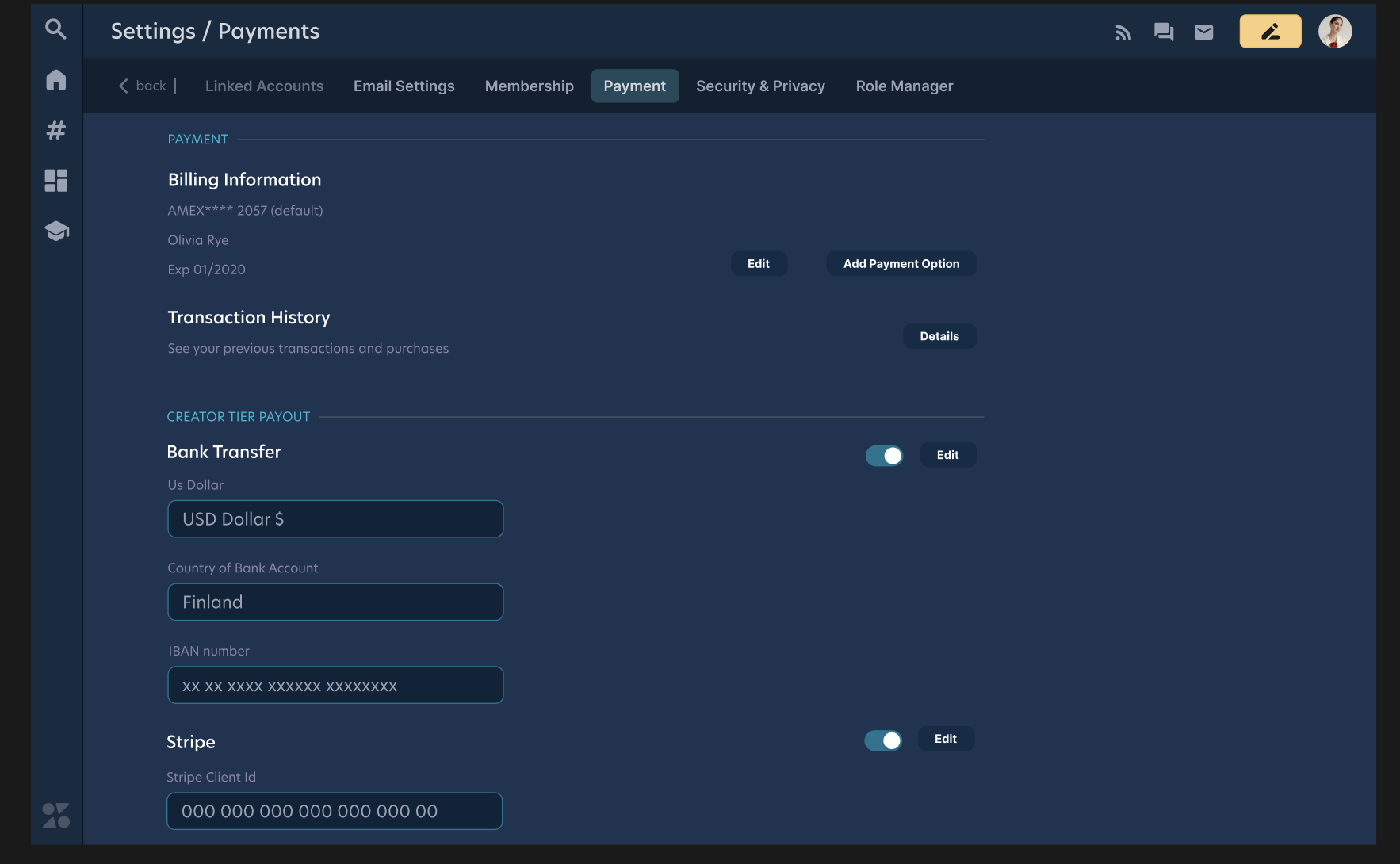Open search from the sidebar magnifier icon
Screen dimensions: 1400x864
click(x=55, y=29)
